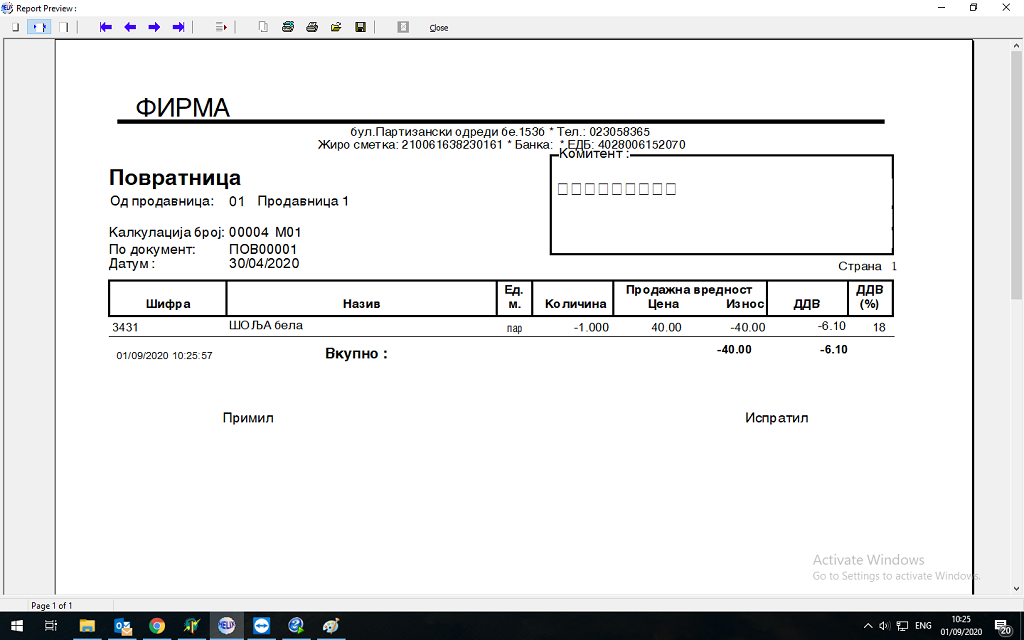The height and width of the screenshot is (640, 1024).
Task: Click the Примил signature label
Action: [248, 418]
